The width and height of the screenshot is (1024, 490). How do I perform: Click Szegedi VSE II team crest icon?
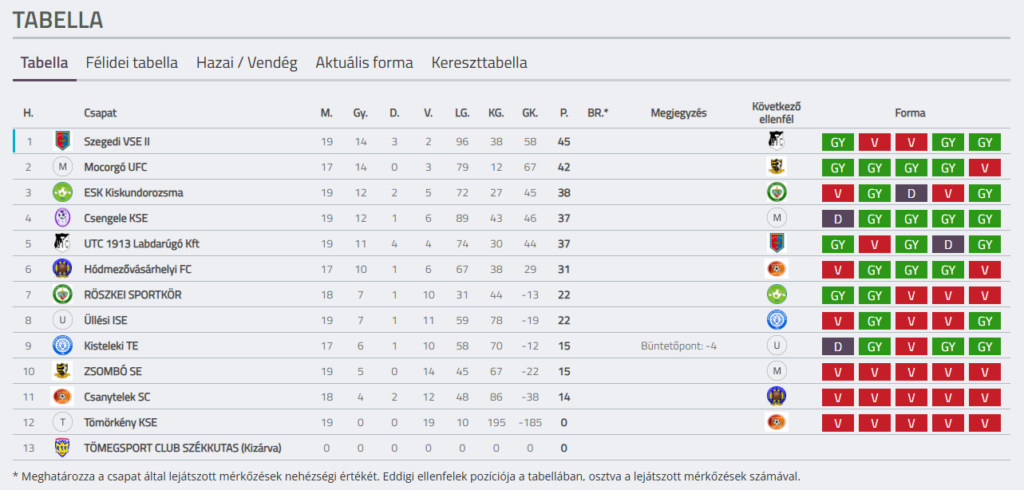pyautogui.click(x=63, y=141)
